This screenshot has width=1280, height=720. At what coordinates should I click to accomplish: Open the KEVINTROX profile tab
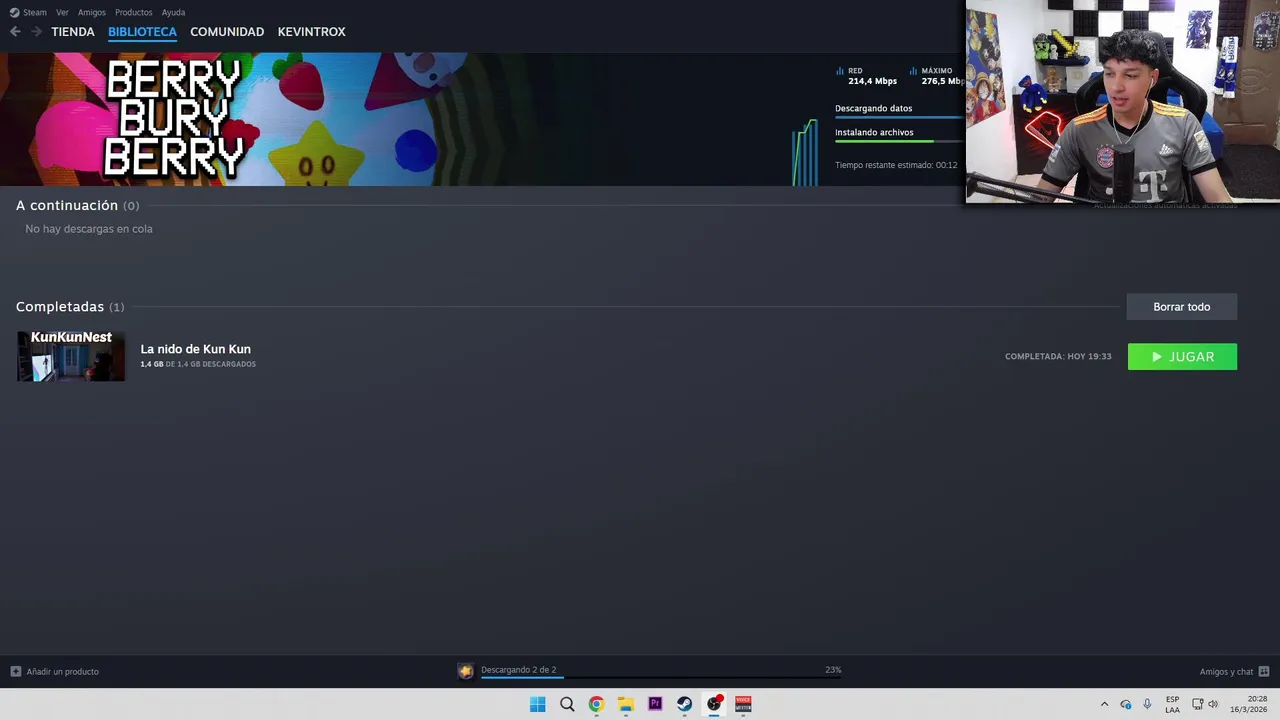[x=311, y=32]
